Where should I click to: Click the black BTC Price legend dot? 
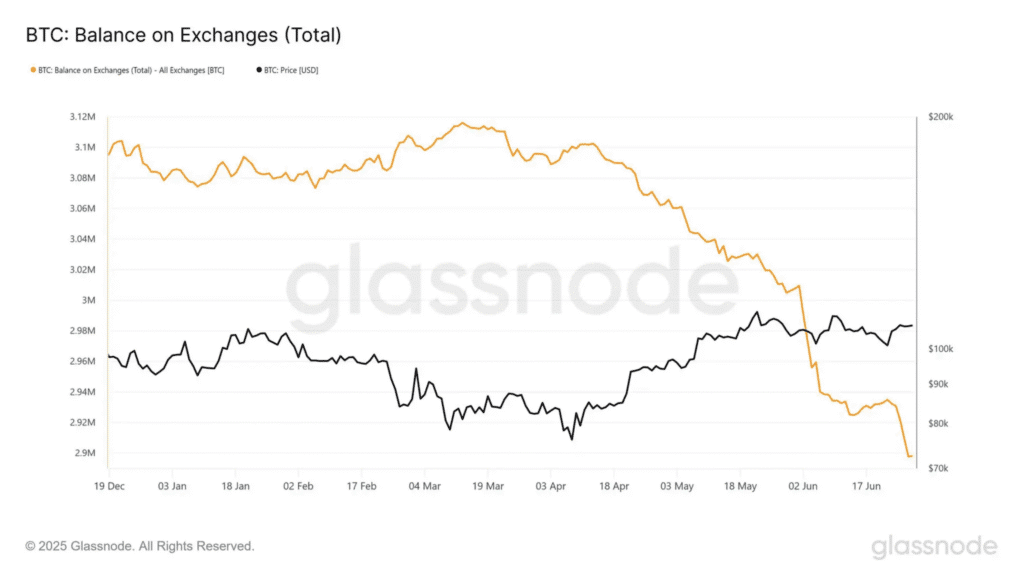coord(260,70)
